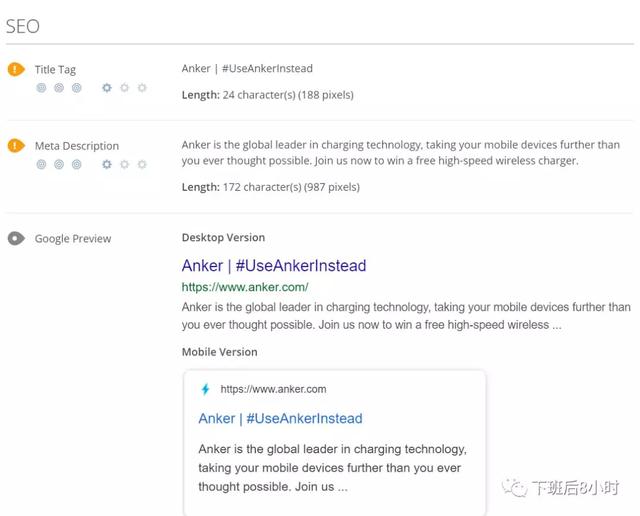Click the blue lightning bolt icon in mobile preview
Screen dimensions: 640x516
(x=205, y=389)
